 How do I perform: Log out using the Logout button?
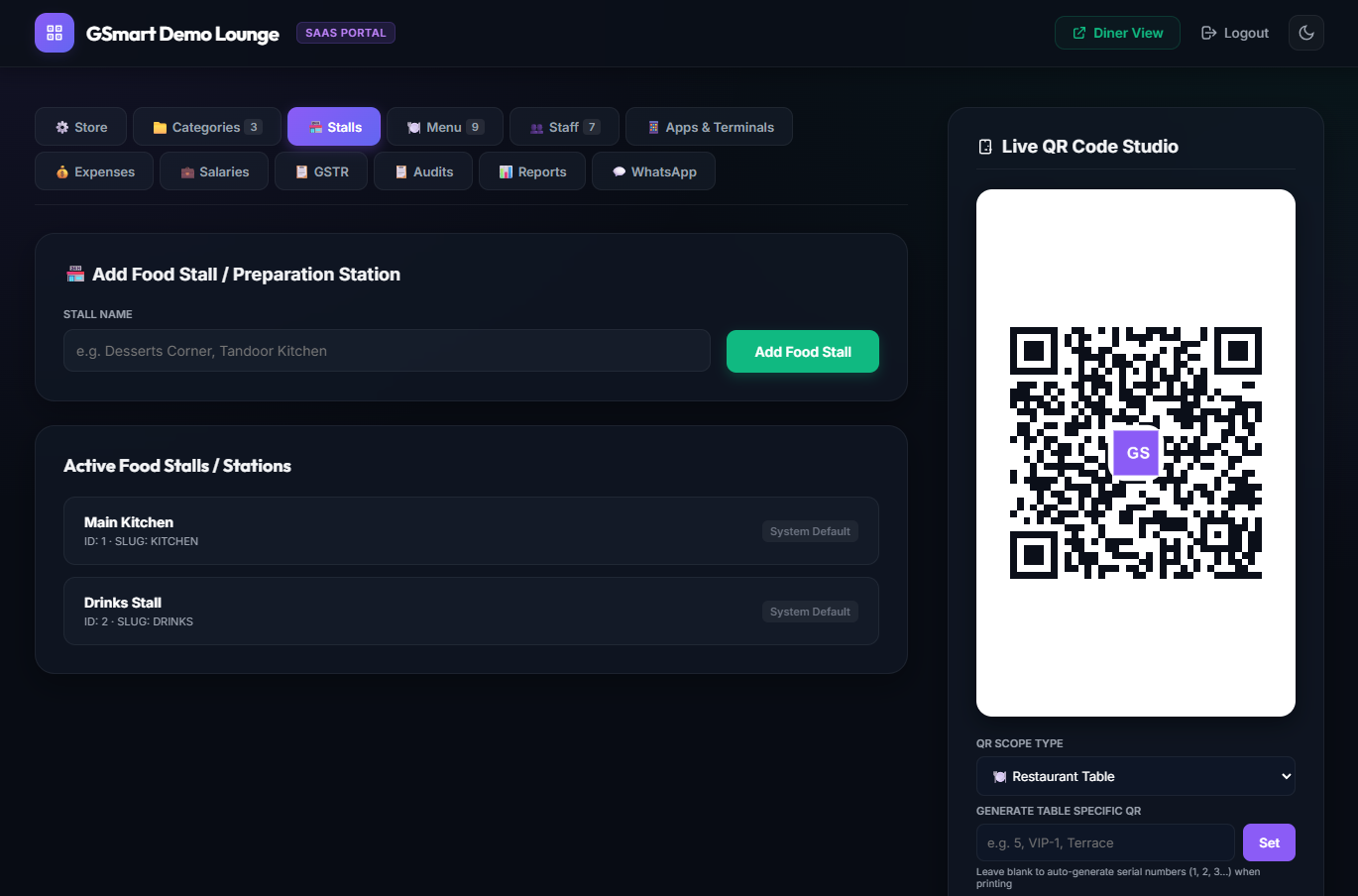1235,33
